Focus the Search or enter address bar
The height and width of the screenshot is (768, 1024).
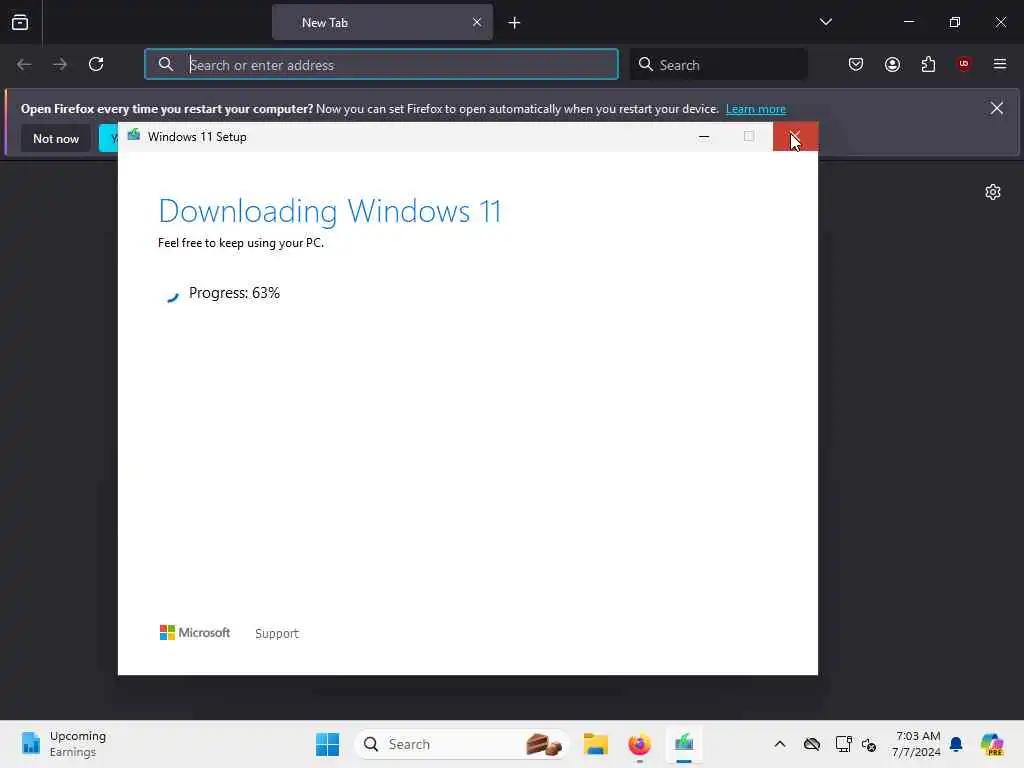[381, 64]
